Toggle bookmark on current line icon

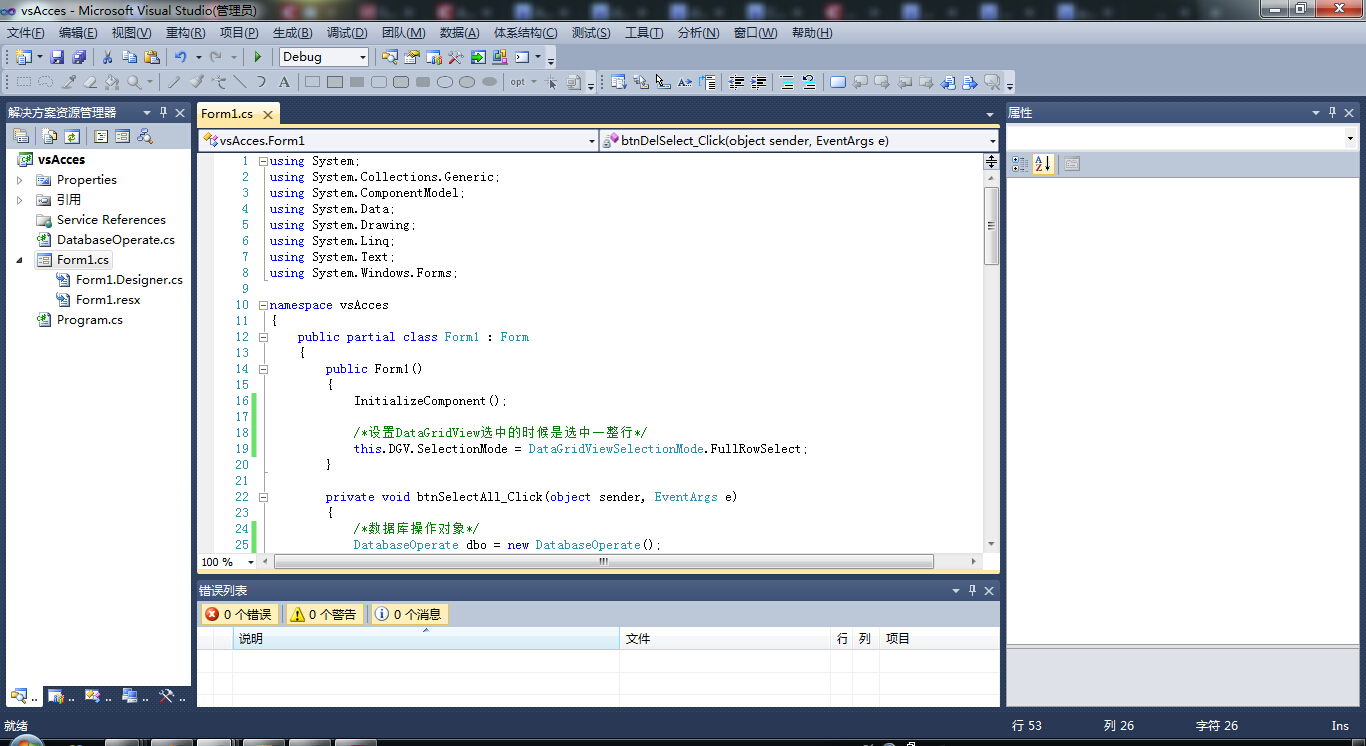[x=838, y=82]
